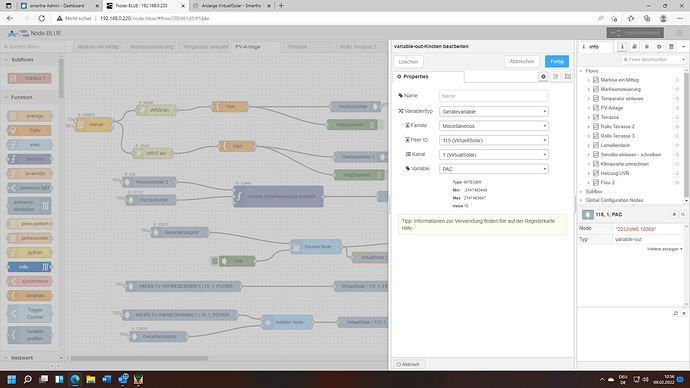Screen dimensions: 690x388
Task: Open help sidebar book icon
Action: click(634, 47)
